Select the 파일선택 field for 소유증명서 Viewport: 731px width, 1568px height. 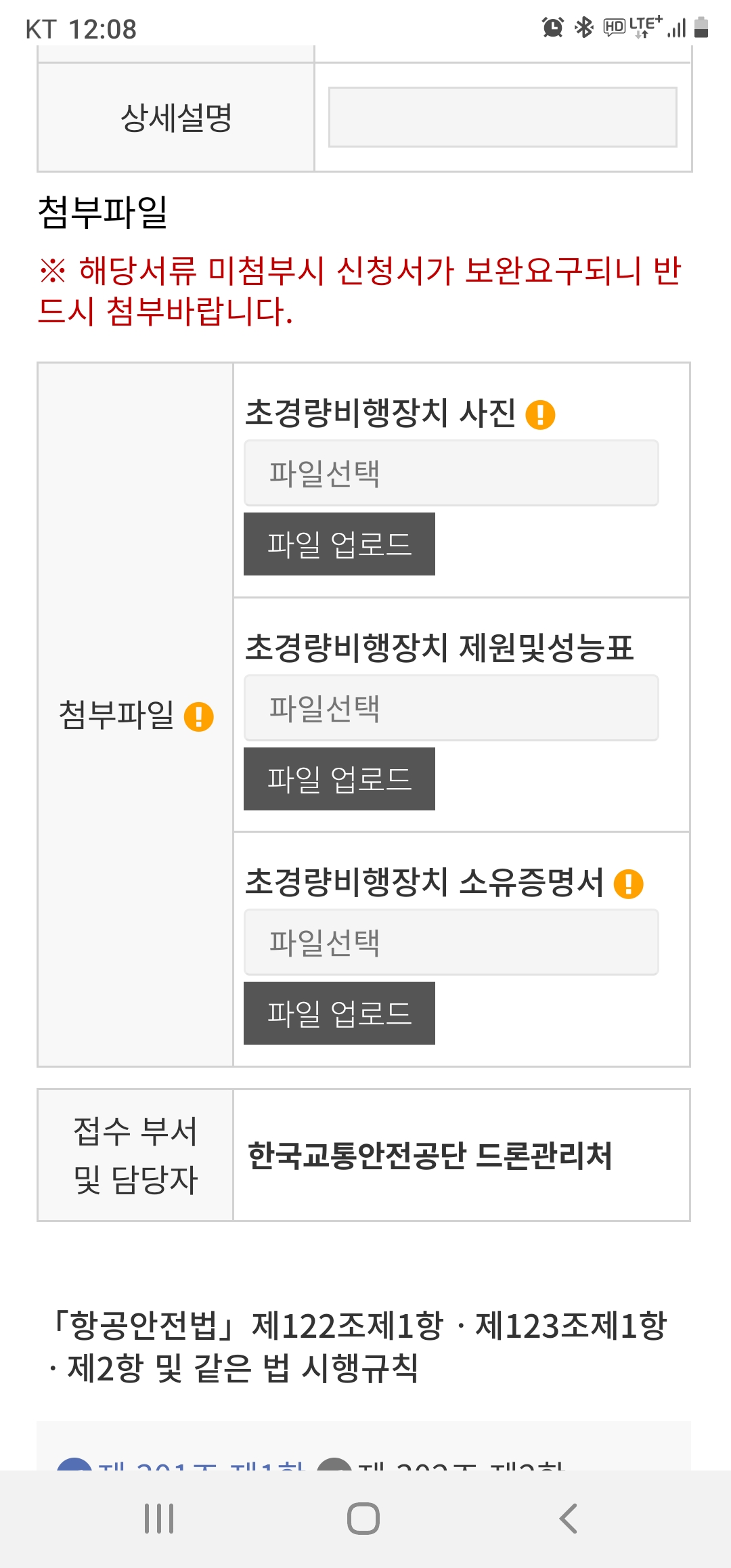(451, 942)
